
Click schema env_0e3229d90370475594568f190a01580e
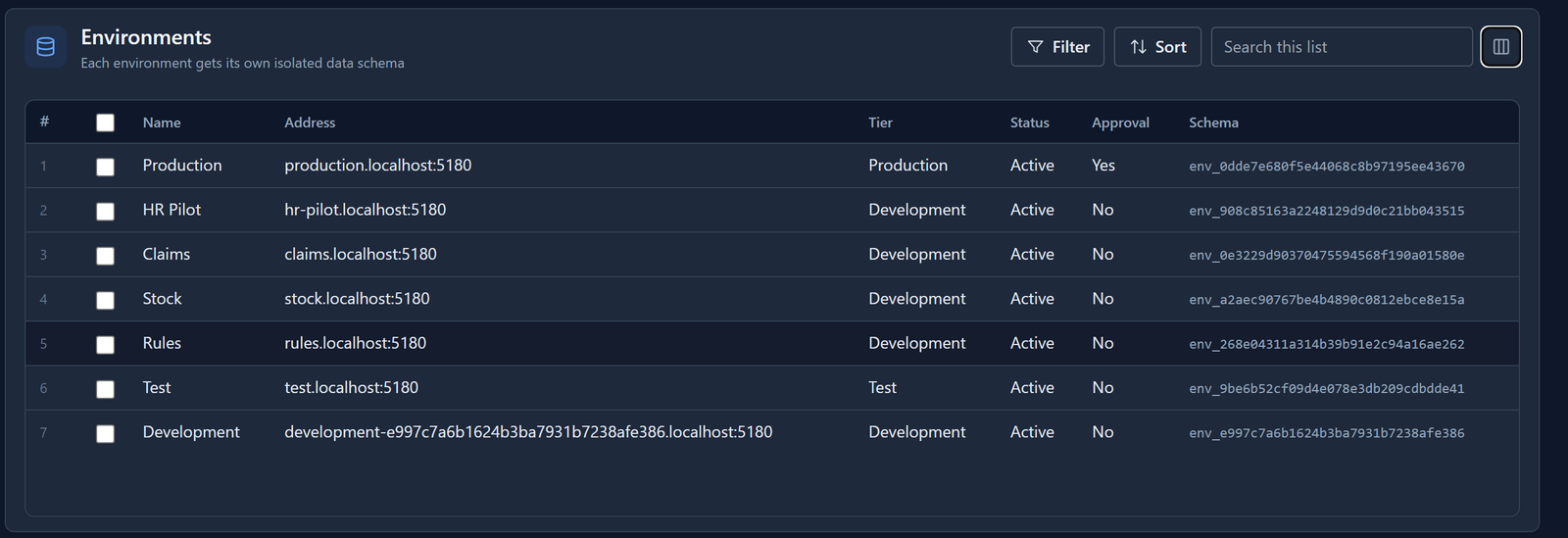click(x=1327, y=256)
